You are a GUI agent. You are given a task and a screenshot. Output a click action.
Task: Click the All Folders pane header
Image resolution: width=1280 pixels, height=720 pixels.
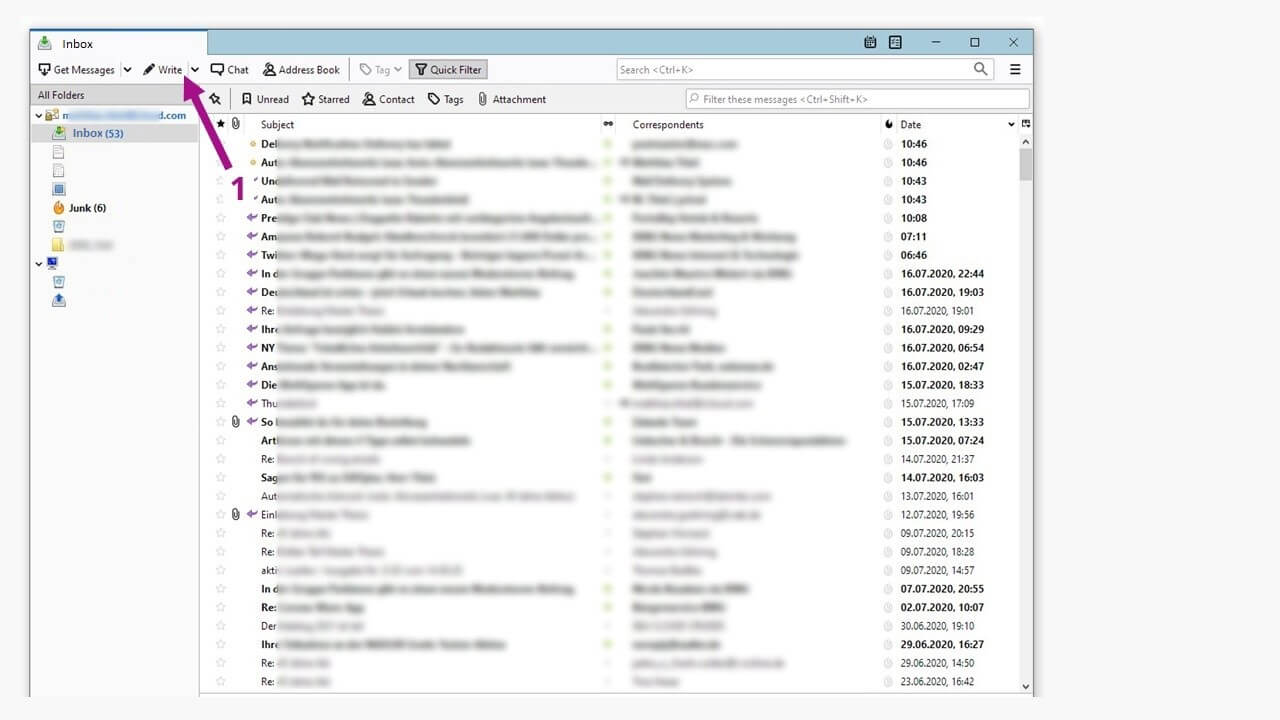coord(114,95)
